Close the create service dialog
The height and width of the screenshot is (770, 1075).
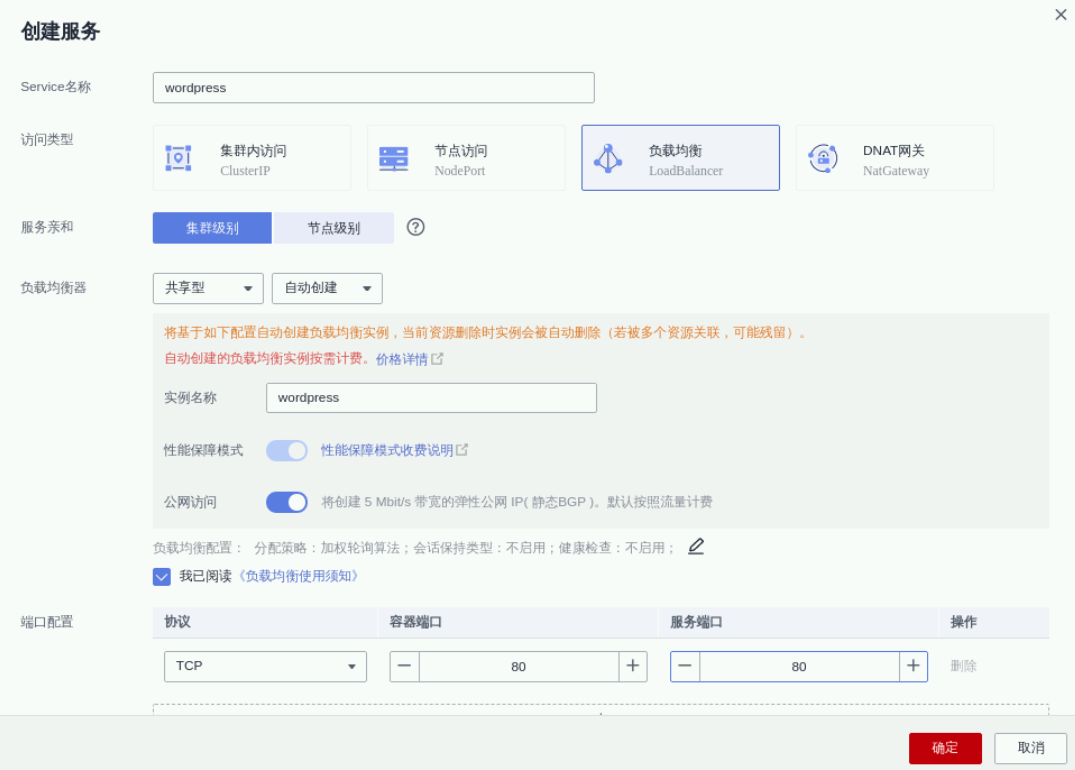coord(1060,15)
